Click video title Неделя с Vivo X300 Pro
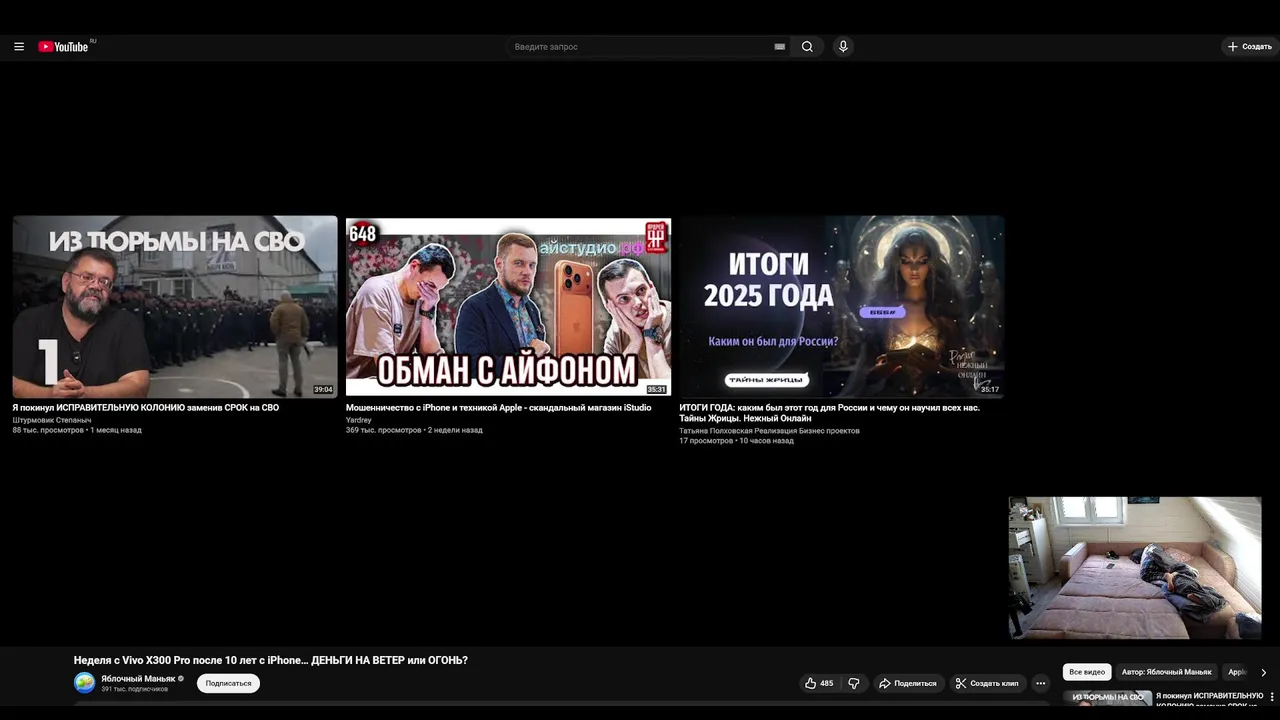Screen dimensions: 1280x720 (x=271, y=660)
